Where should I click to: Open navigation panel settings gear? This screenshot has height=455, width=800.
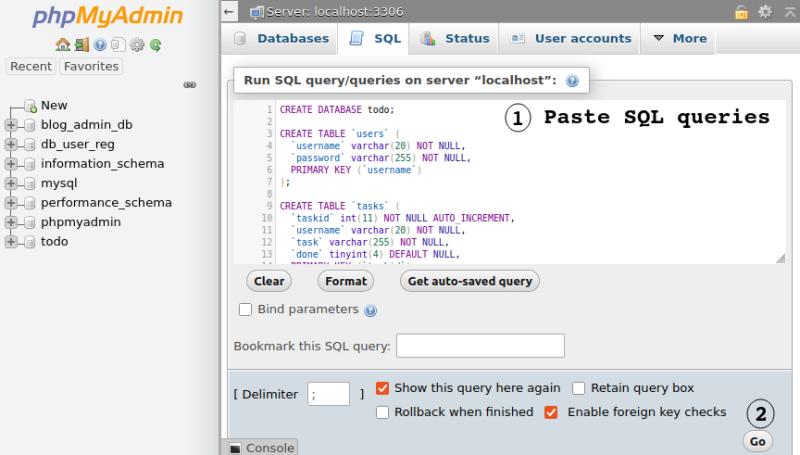pos(137,45)
